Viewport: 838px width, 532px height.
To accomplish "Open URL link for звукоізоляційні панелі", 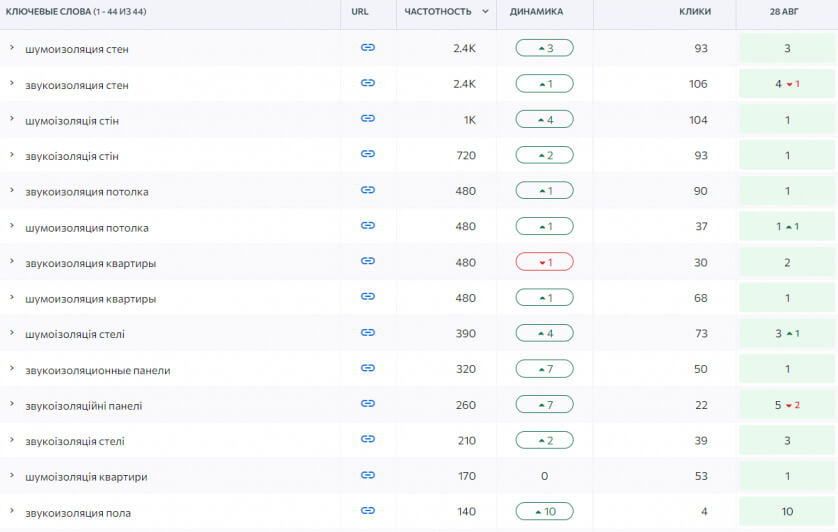I will [x=368, y=404].
